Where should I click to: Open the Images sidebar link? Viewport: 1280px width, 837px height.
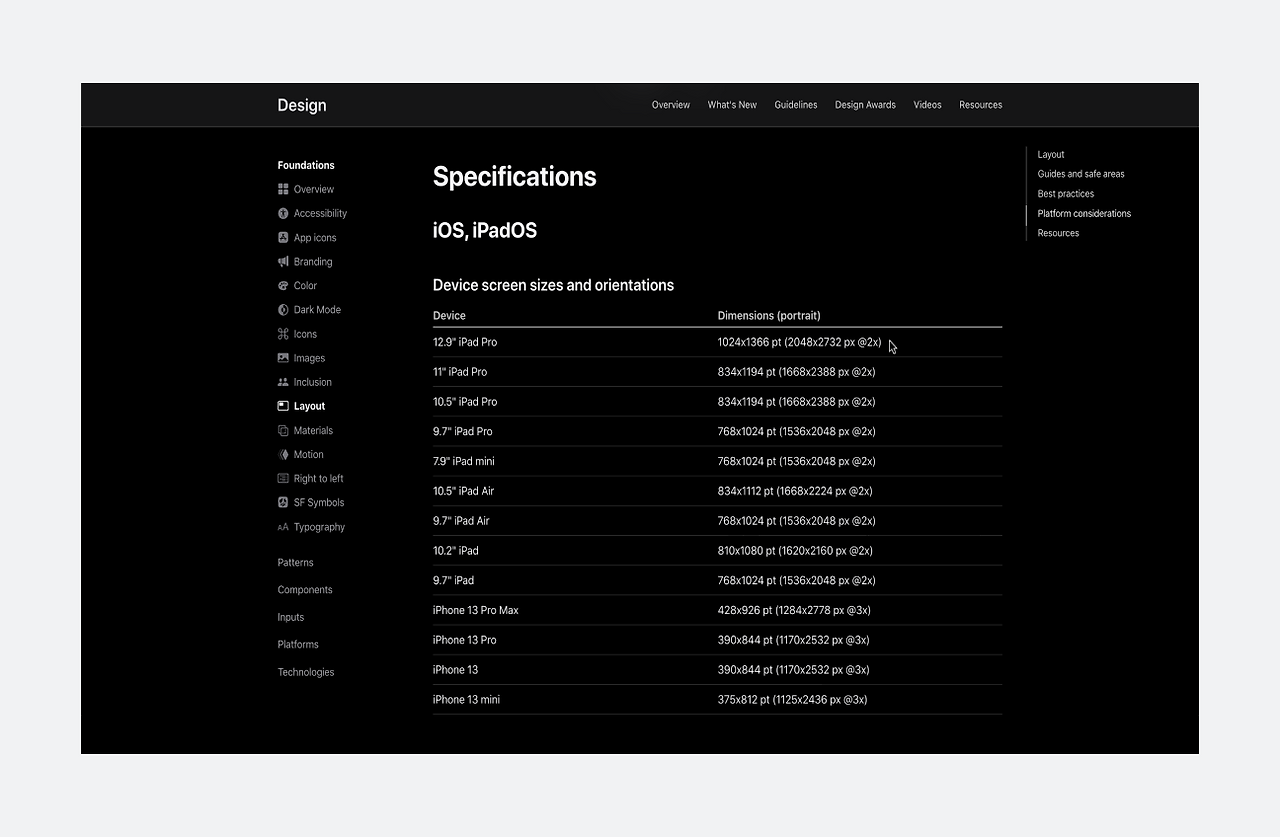pos(309,358)
